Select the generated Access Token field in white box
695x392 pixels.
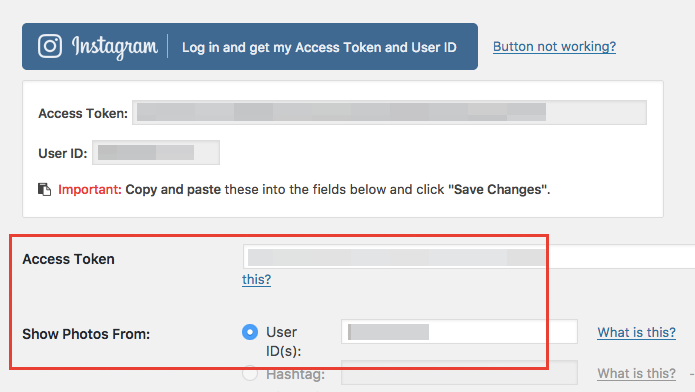tap(389, 113)
